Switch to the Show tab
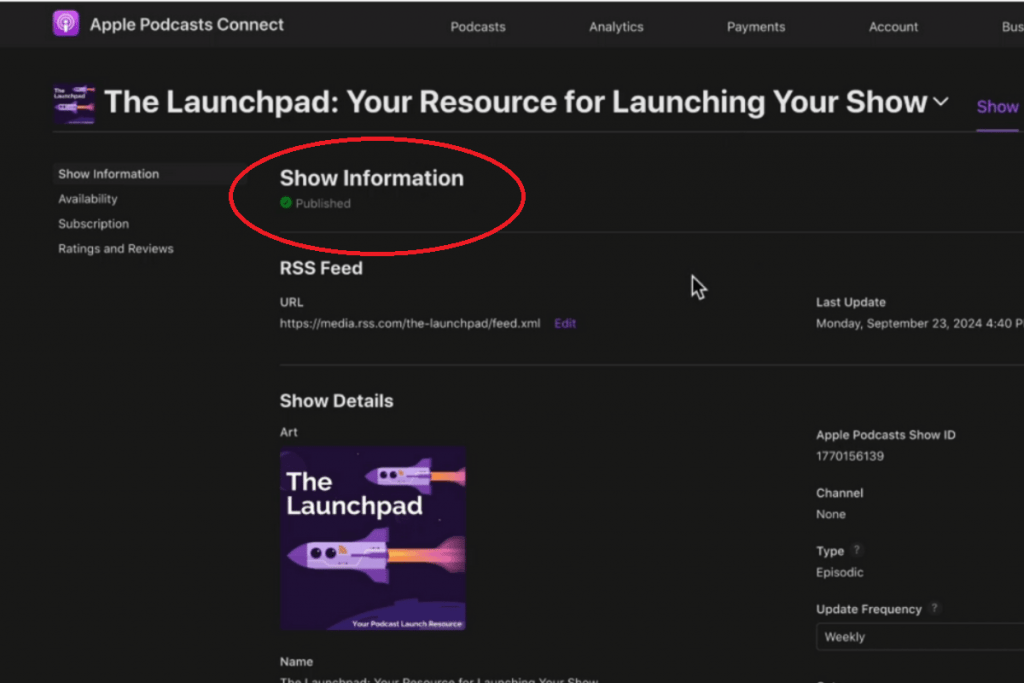The image size is (1024, 683). point(996,107)
